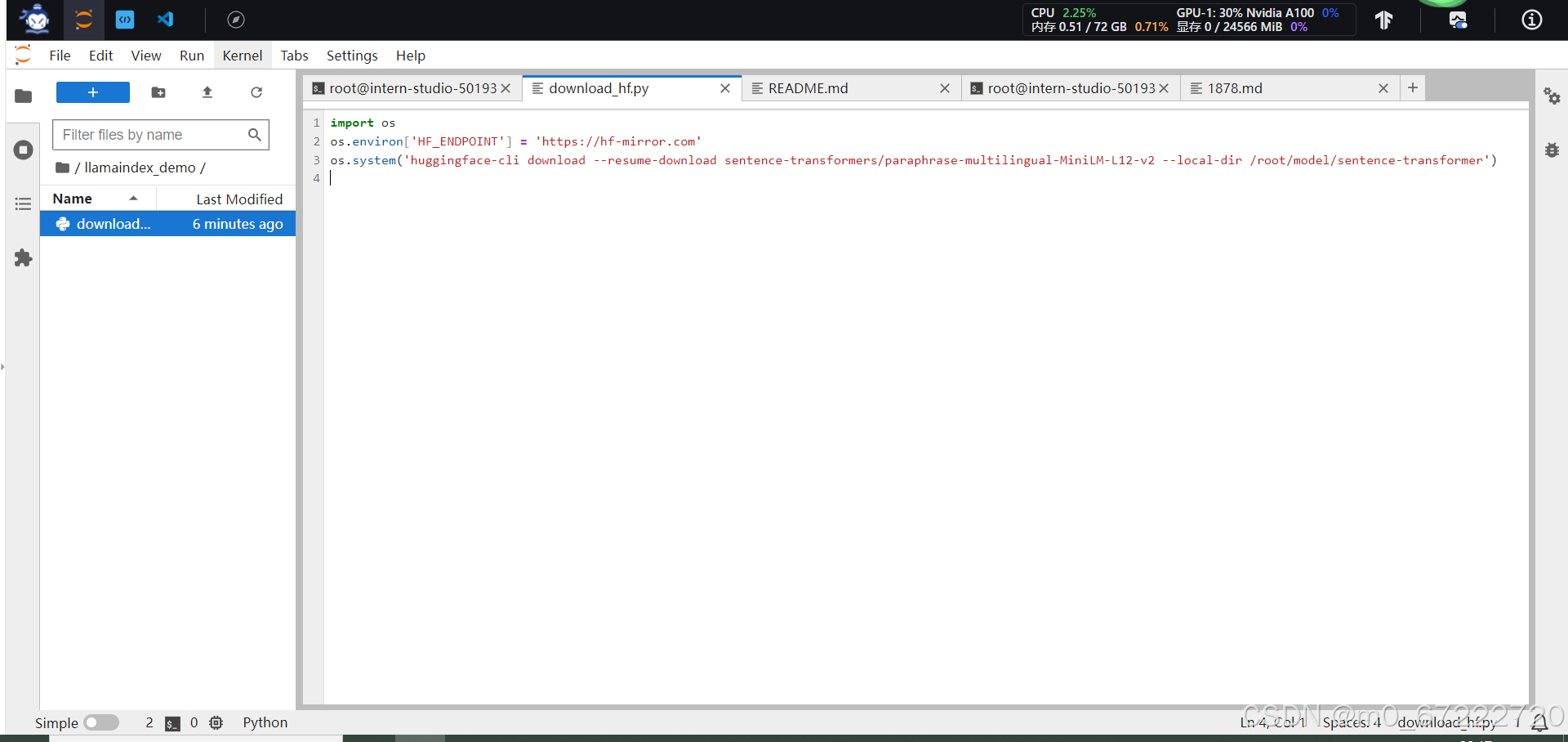Open the table of contents sidebar panel
The image size is (1568, 742).
[x=22, y=203]
